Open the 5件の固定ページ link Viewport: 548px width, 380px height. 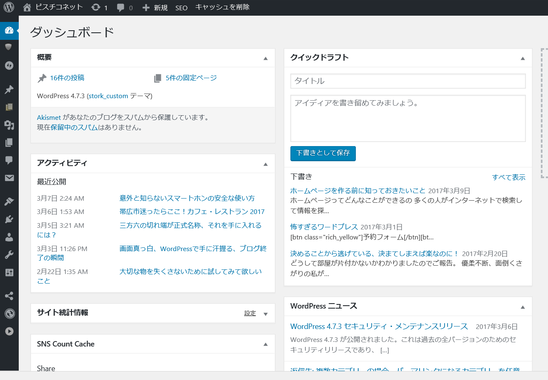pos(191,78)
